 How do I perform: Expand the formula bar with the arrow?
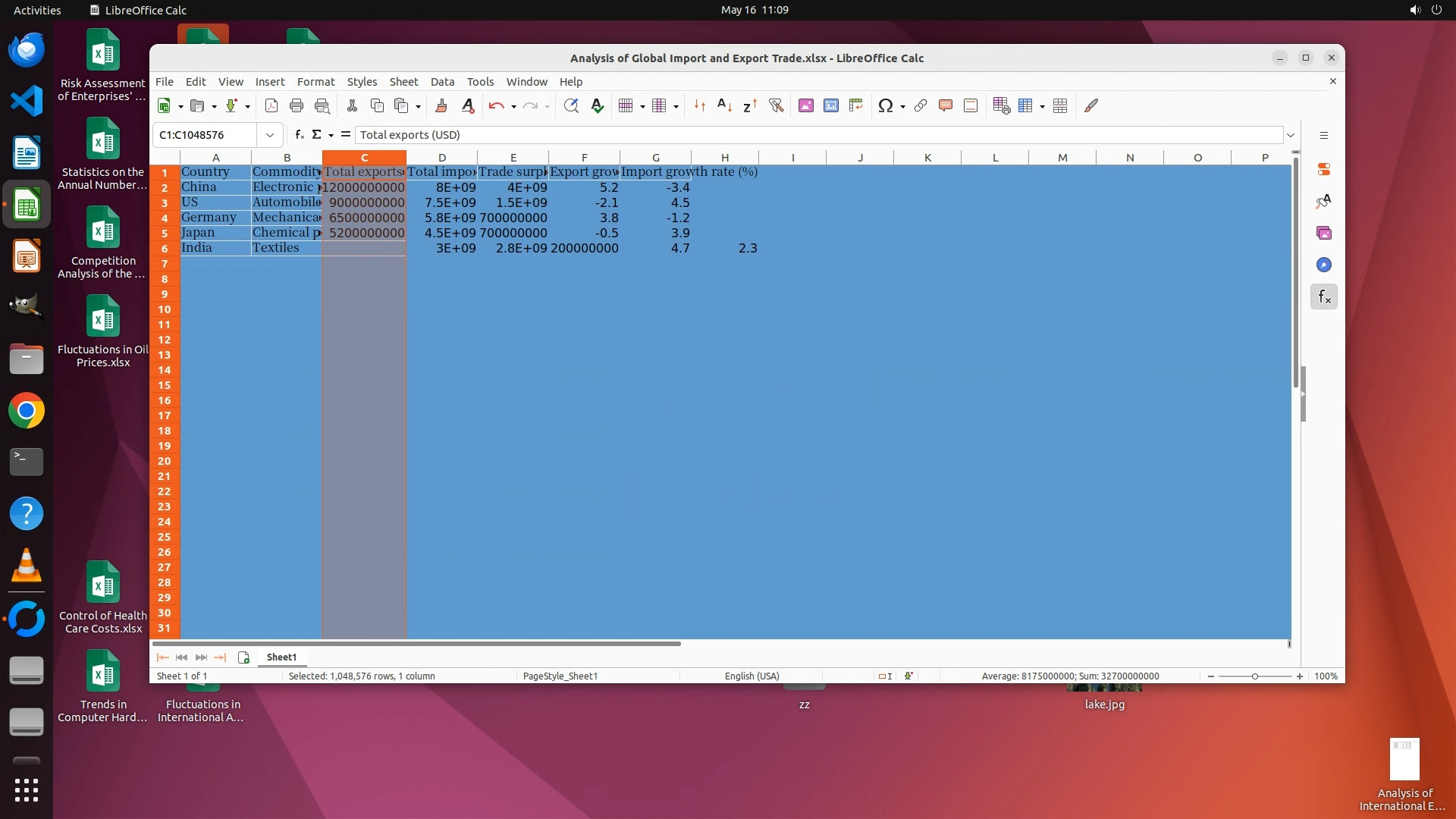1291,135
